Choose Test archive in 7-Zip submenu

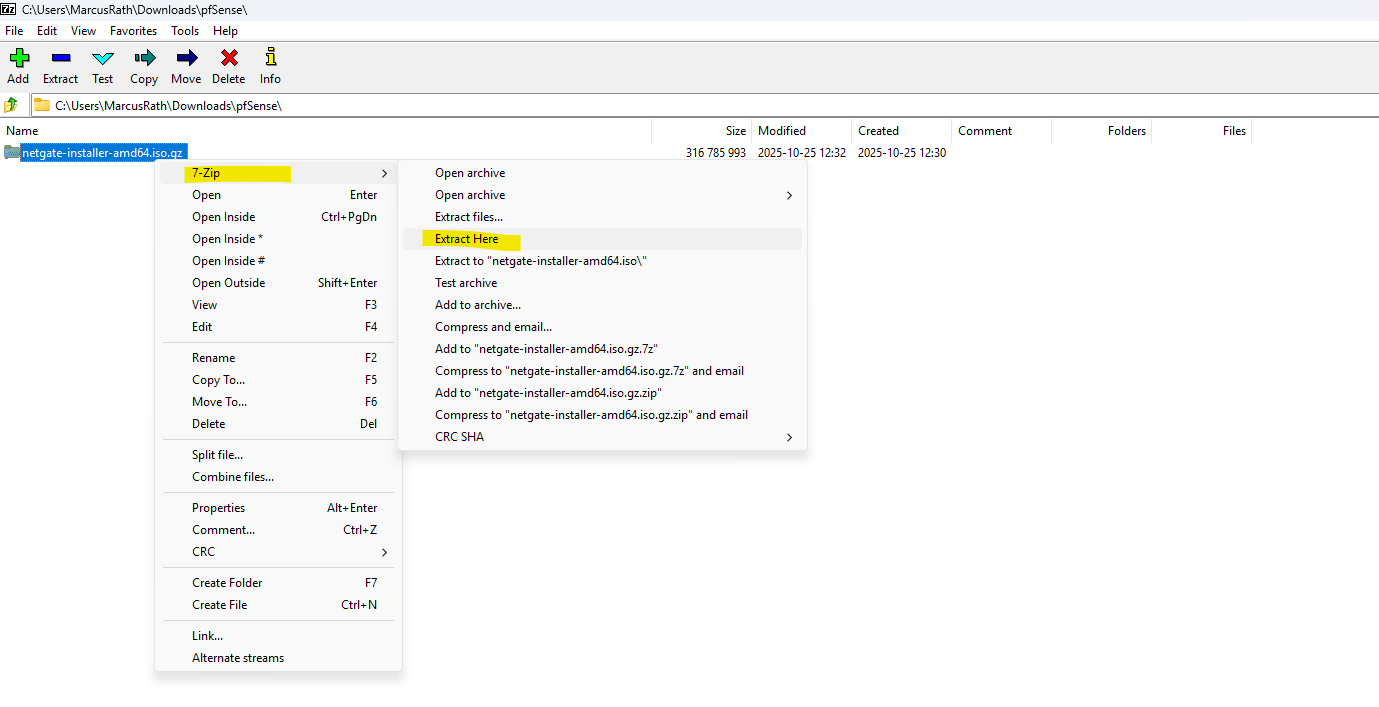tap(466, 283)
